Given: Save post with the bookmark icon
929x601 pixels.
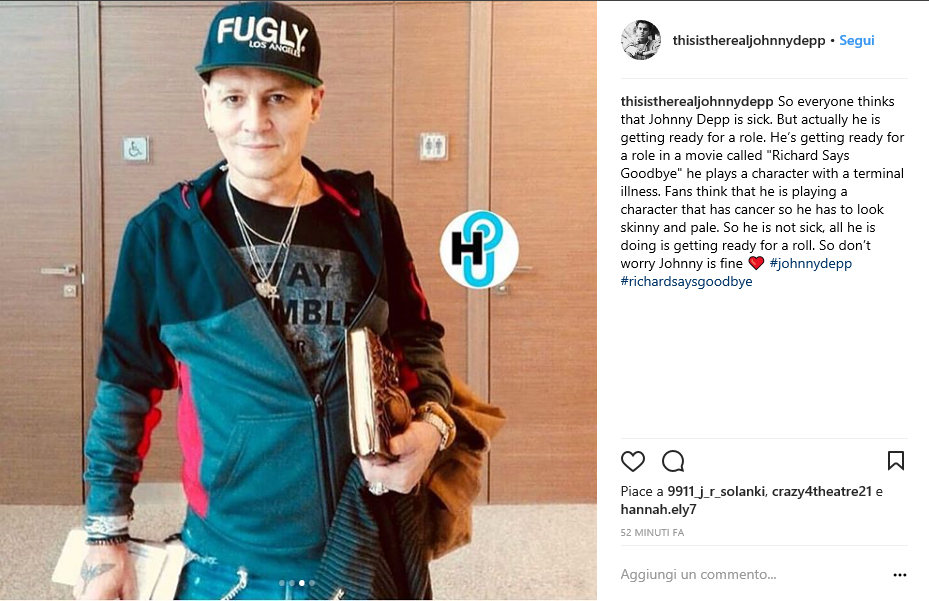Looking at the screenshot, I should pyautogui.click(x=895, y=461).
